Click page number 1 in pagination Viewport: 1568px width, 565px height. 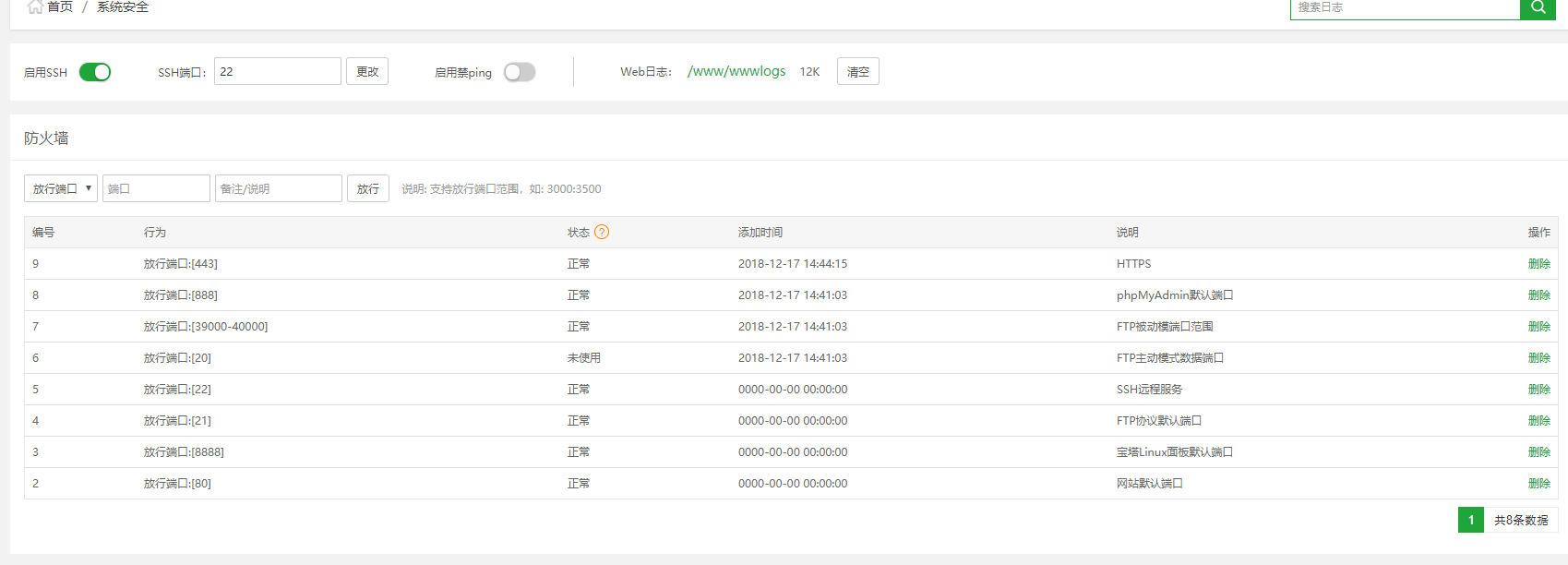point(1471,520)
